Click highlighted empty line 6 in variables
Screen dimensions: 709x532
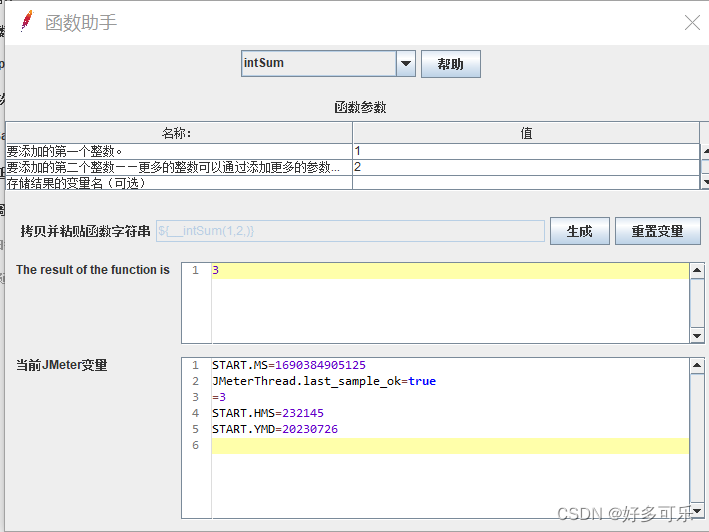tap(450, 445)
